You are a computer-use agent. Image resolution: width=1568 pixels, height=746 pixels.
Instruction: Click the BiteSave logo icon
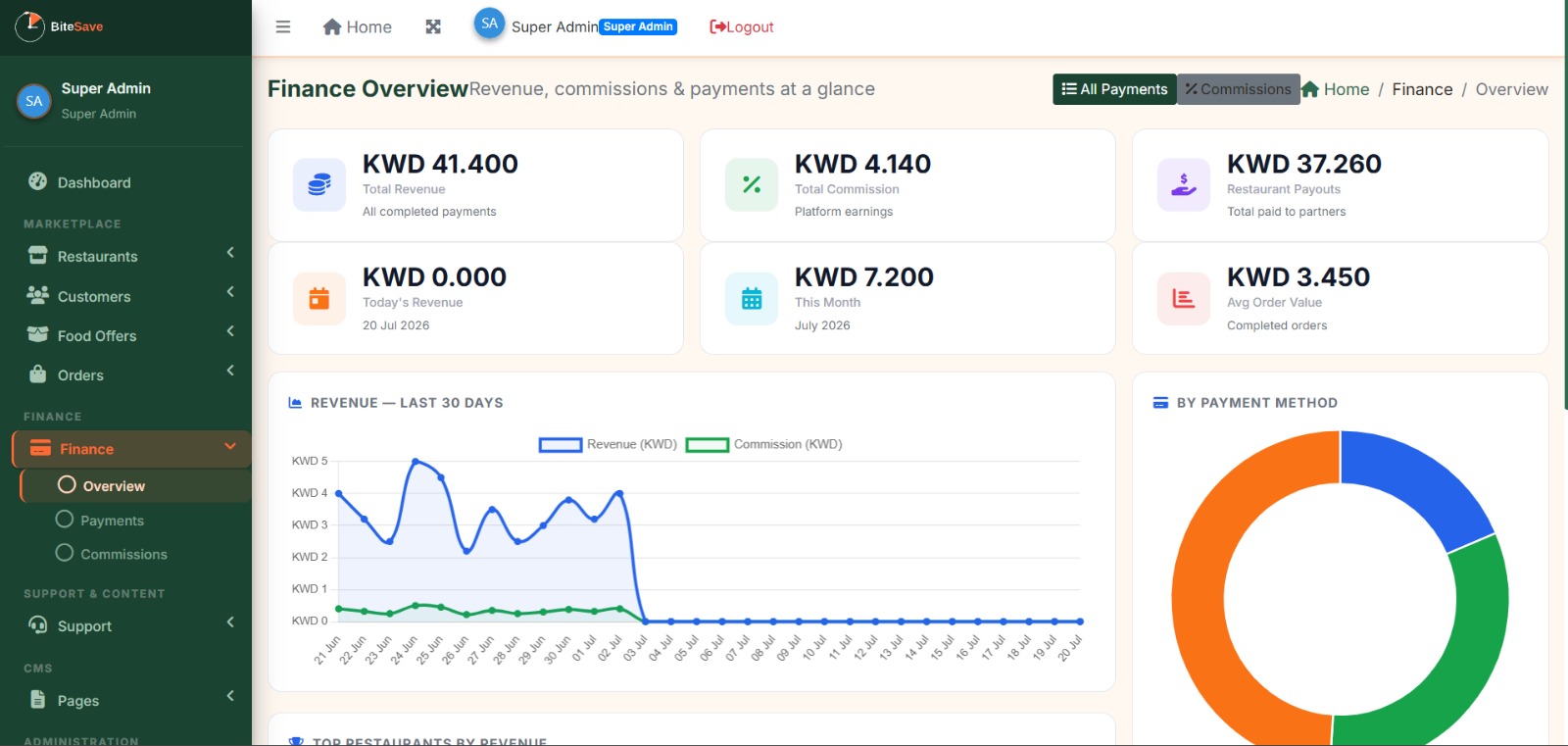(x=29, y=26)
